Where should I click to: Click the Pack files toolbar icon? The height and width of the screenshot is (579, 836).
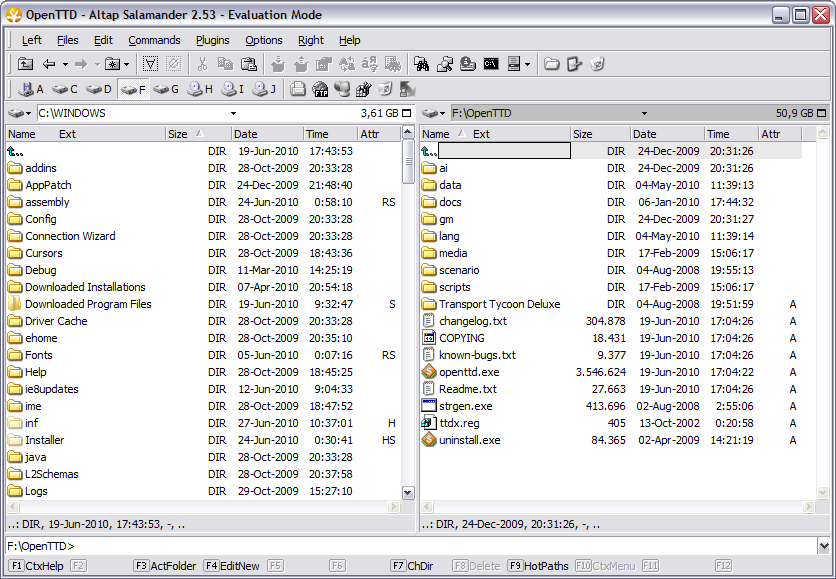(278, 65)
